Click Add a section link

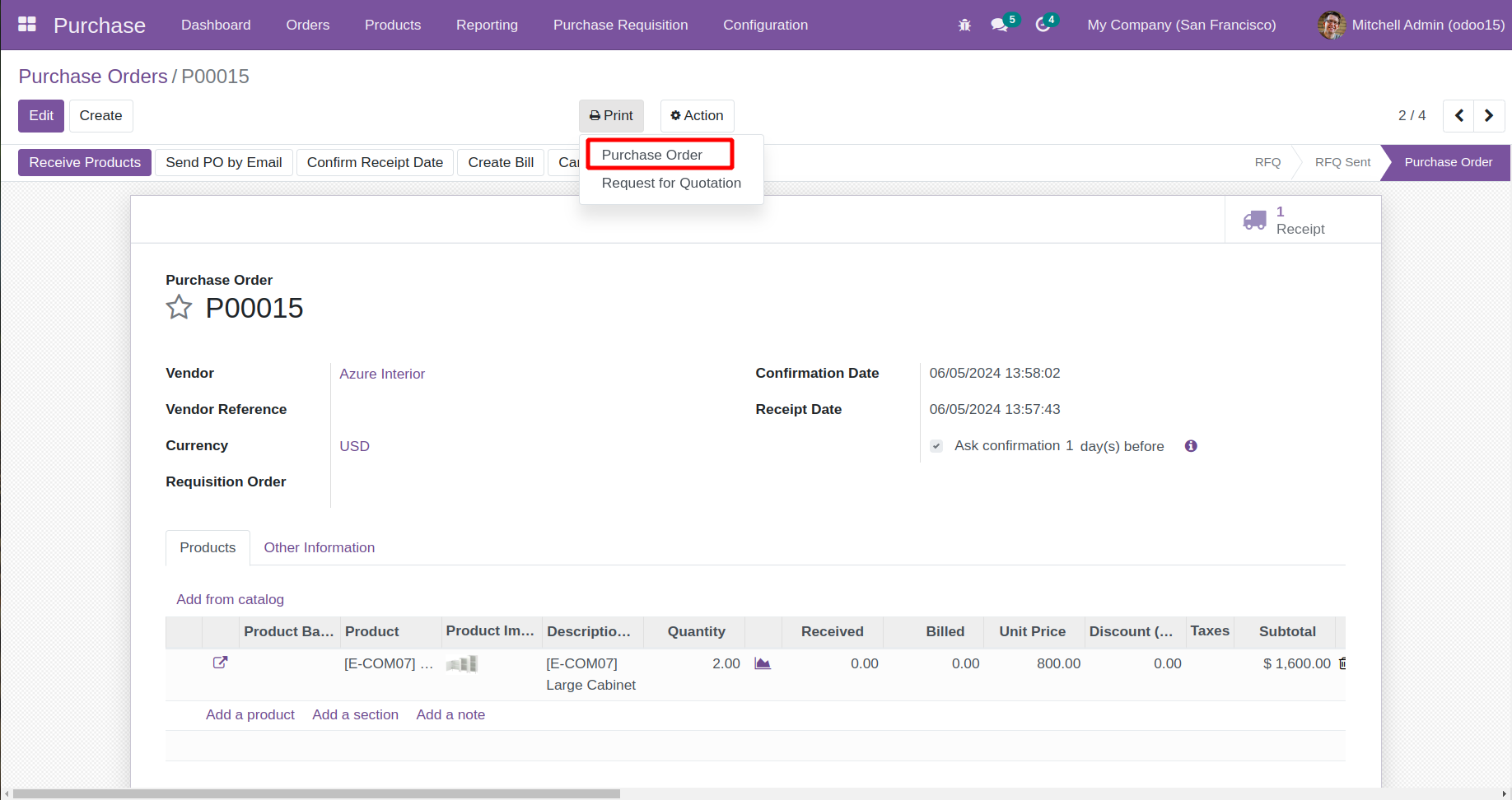[355, 714]
